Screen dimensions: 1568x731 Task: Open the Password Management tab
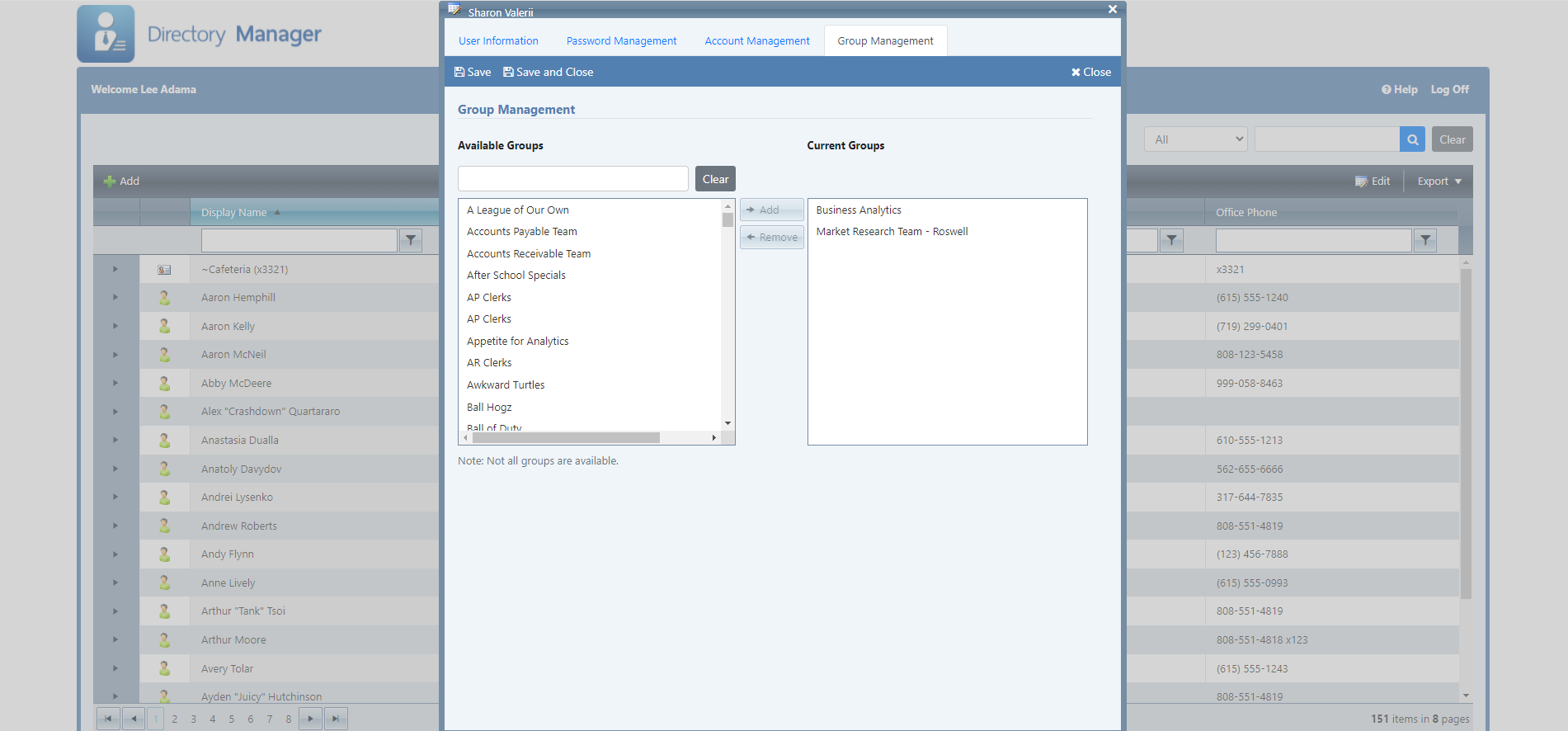[x=621, y=40]
